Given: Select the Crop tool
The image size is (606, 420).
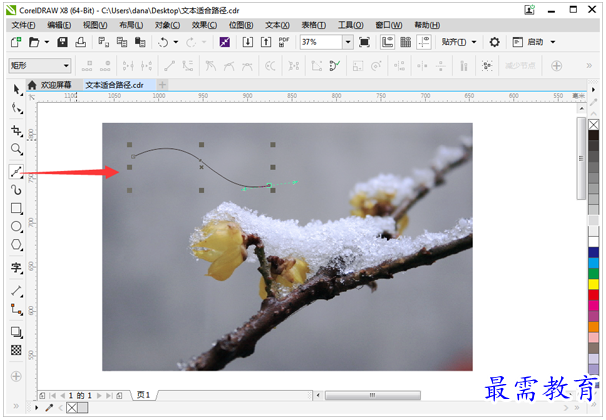Looking at the screenshot, I should coord(16,131).
